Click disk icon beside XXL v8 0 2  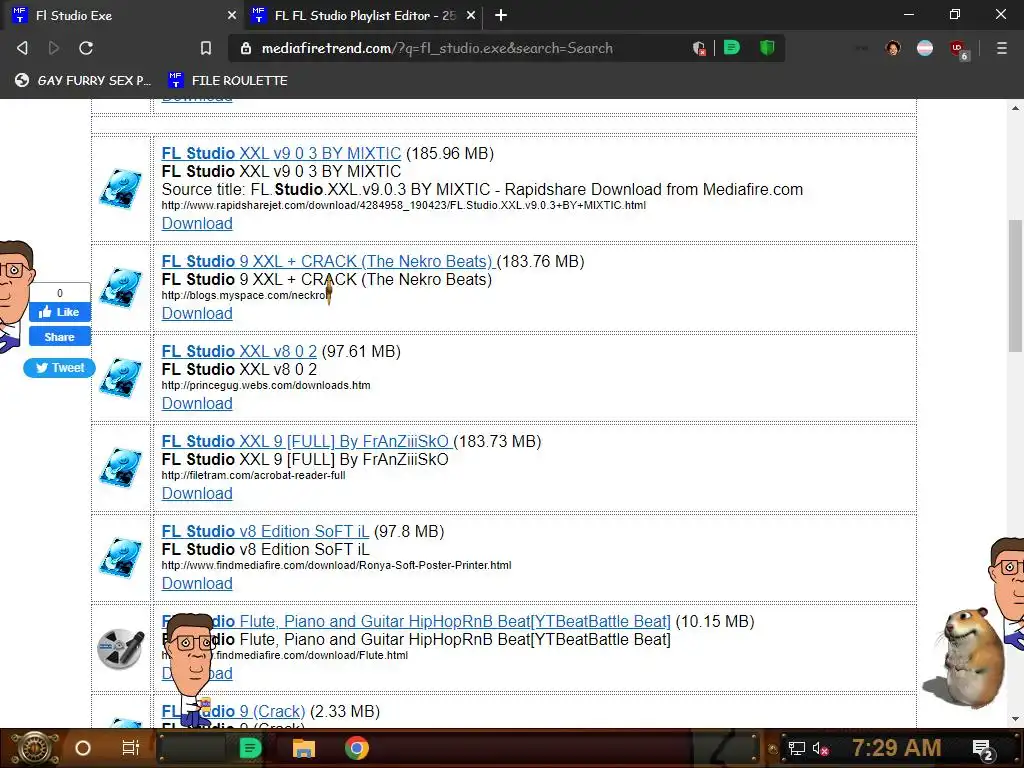pos(120,377)
